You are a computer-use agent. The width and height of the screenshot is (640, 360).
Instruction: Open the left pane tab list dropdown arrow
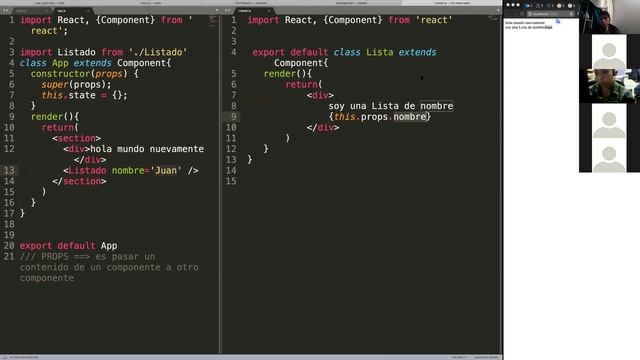point(217,10)
